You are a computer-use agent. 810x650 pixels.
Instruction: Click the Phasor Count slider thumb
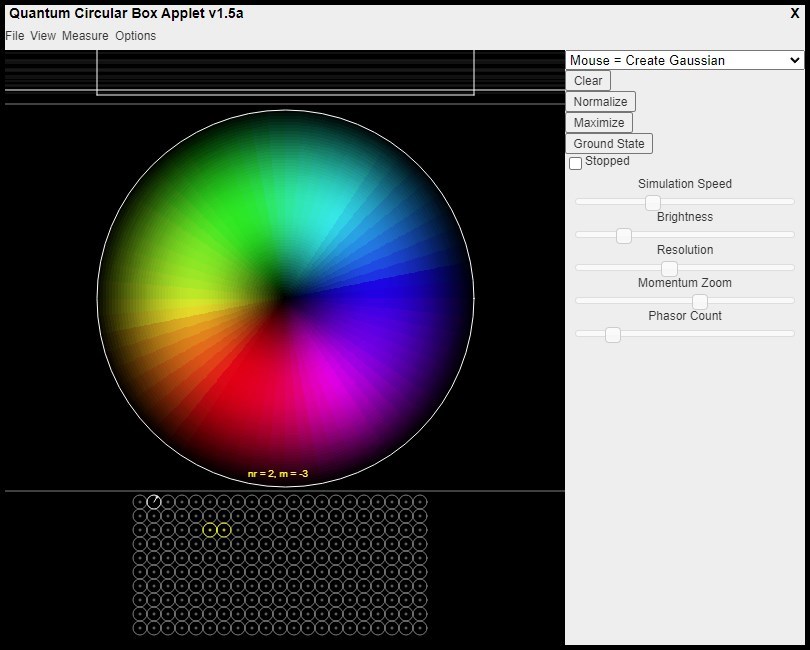click(x=613, y=334)
